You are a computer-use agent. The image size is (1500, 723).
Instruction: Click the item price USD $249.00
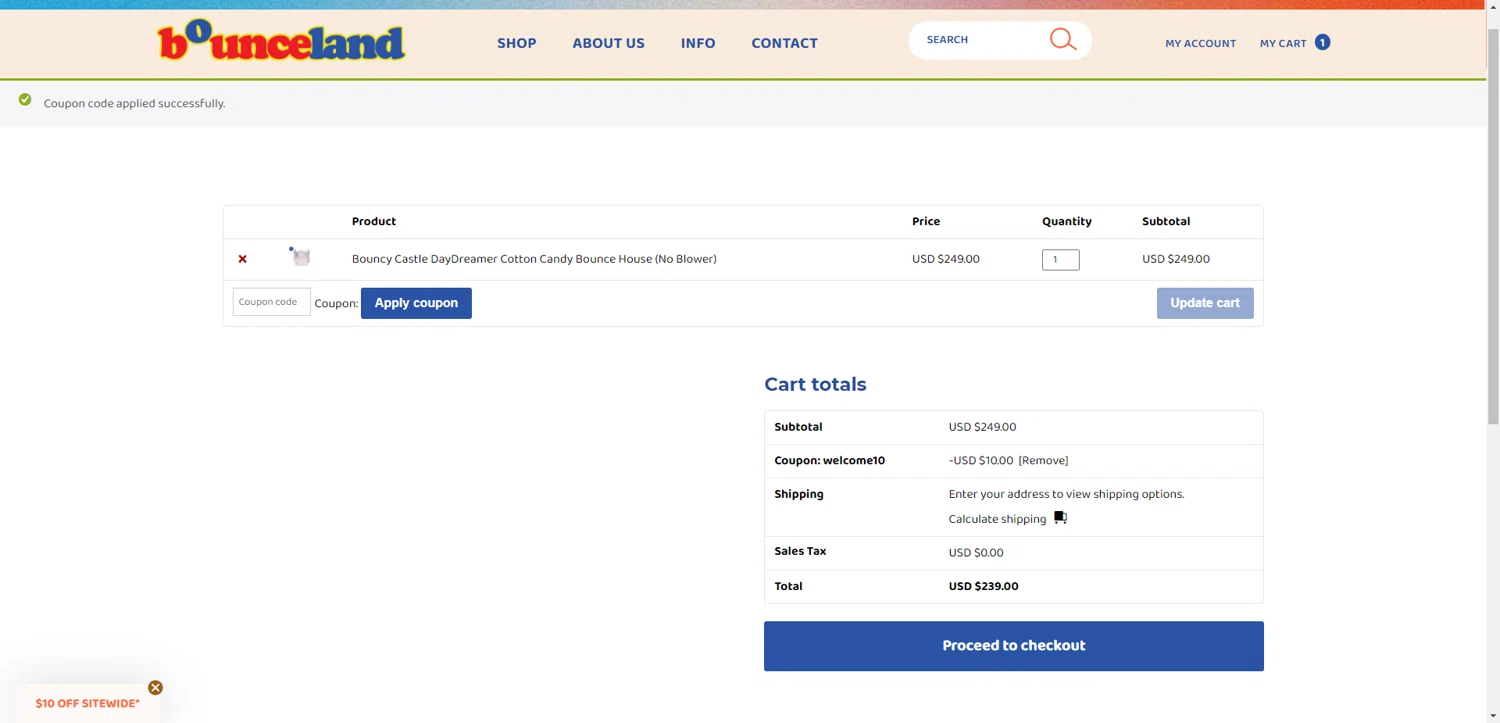pyautogui.click(x=946, y=259)
